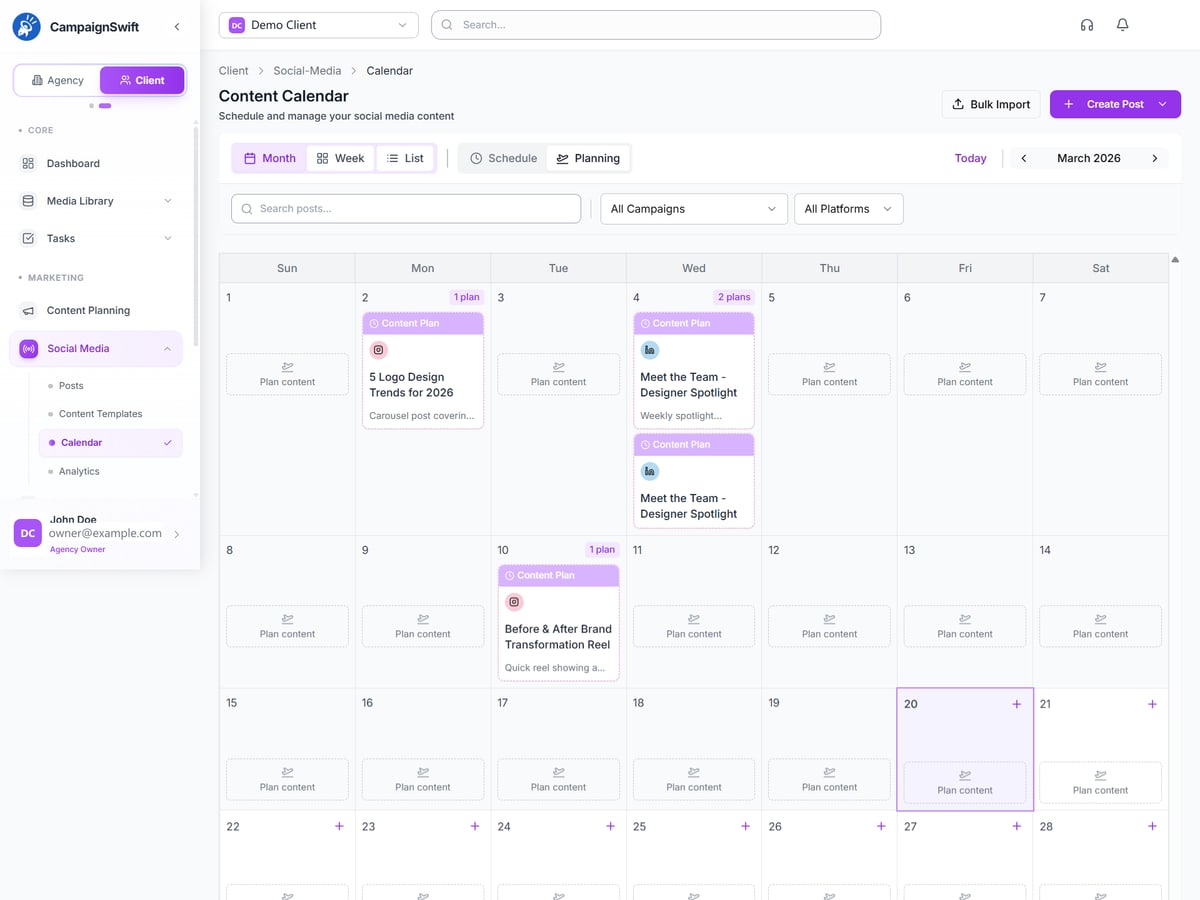Click the Content Planning megaphone icon

point(28,310)
